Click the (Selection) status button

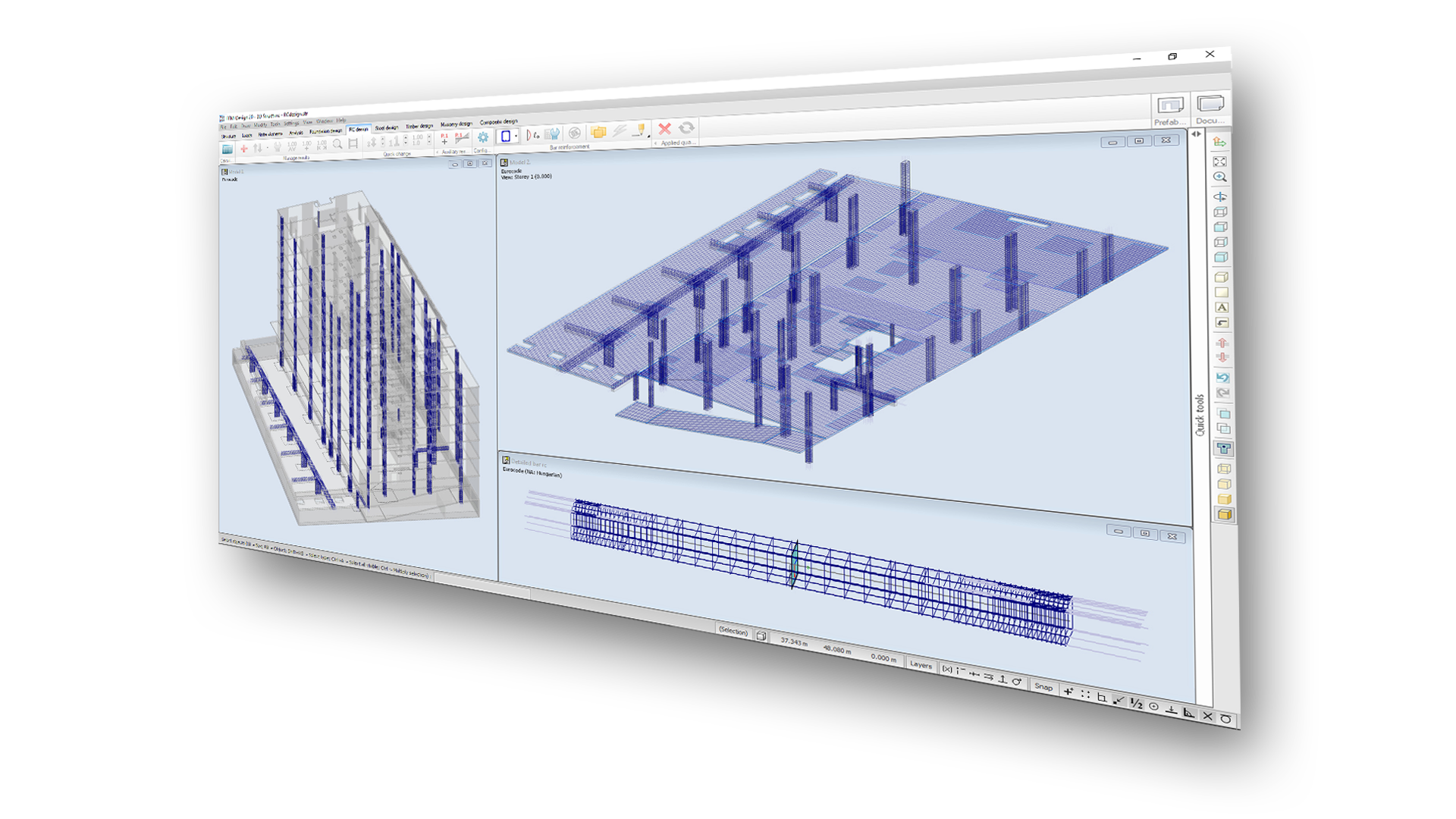click(733, 631)
